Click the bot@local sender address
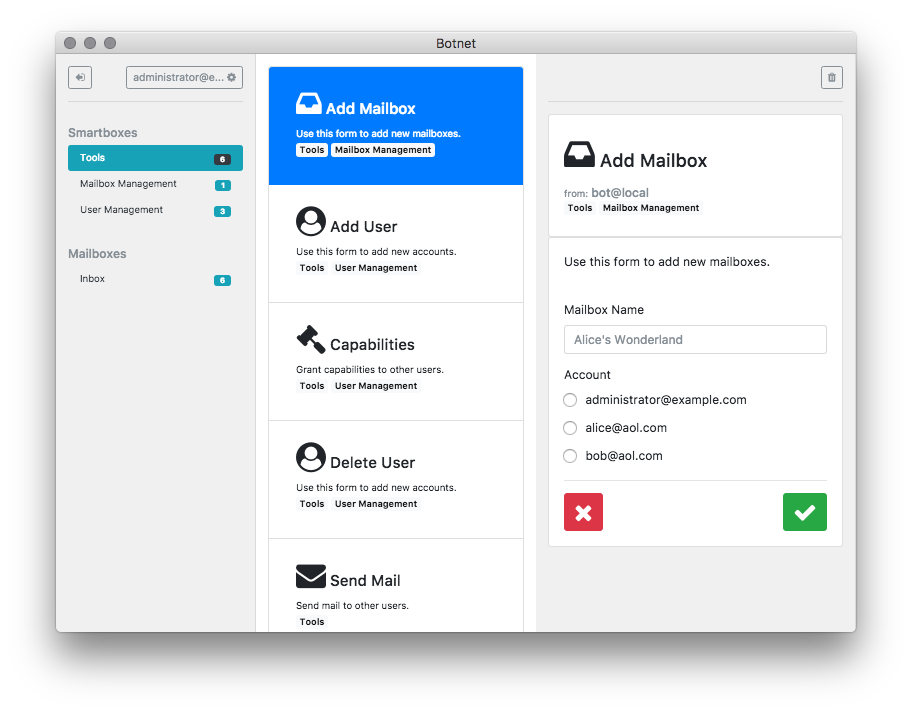The height and width of the screenshot is (712, 912). pos(619,193)
